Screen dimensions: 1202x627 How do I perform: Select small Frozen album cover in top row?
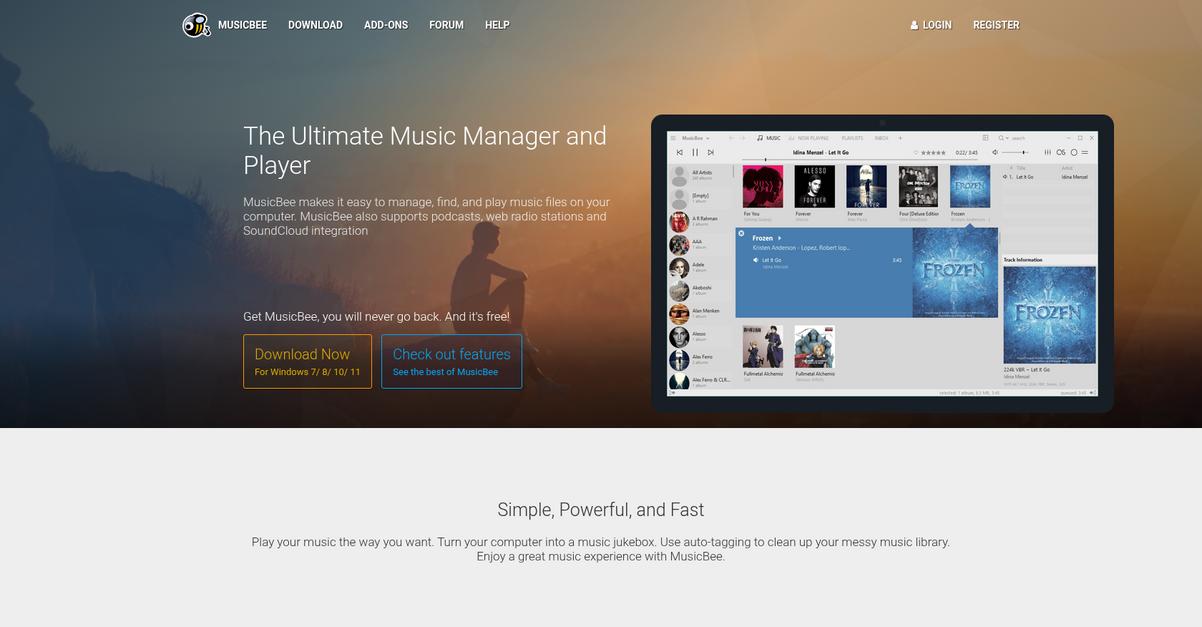[x=970, y=186]
